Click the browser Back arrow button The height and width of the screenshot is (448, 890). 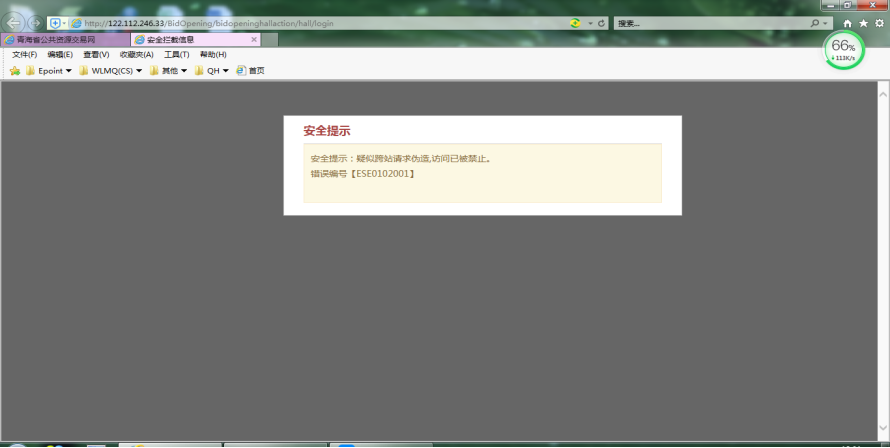click(14, 23)
